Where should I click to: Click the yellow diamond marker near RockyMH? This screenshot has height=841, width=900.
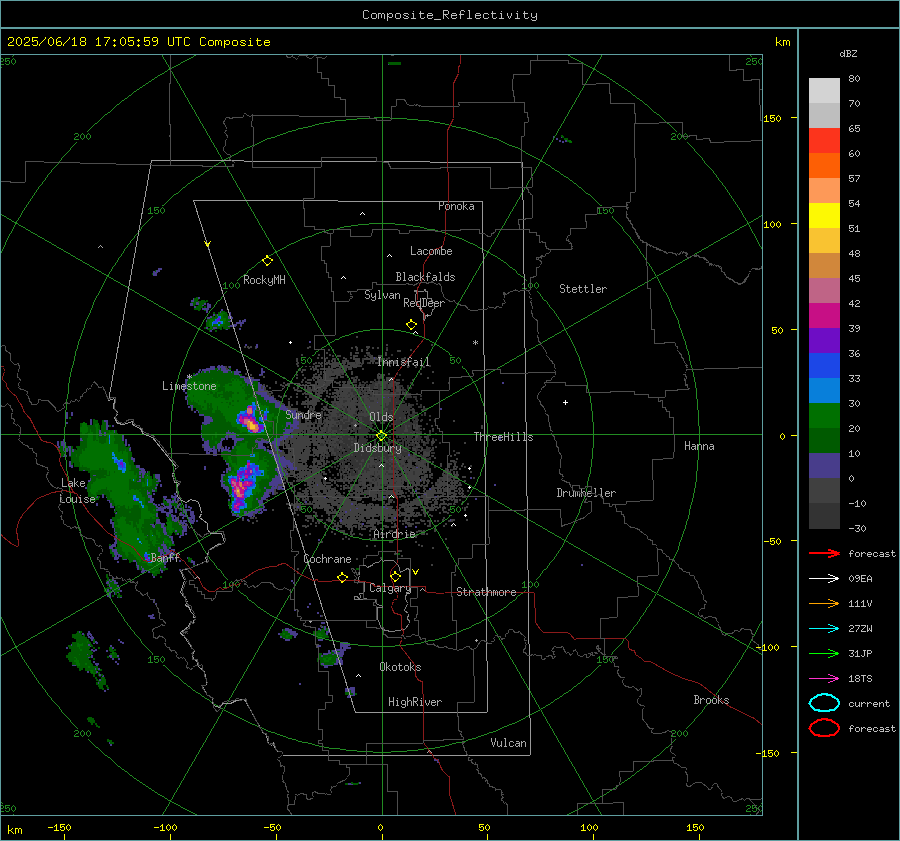click(x=267, y=261)
